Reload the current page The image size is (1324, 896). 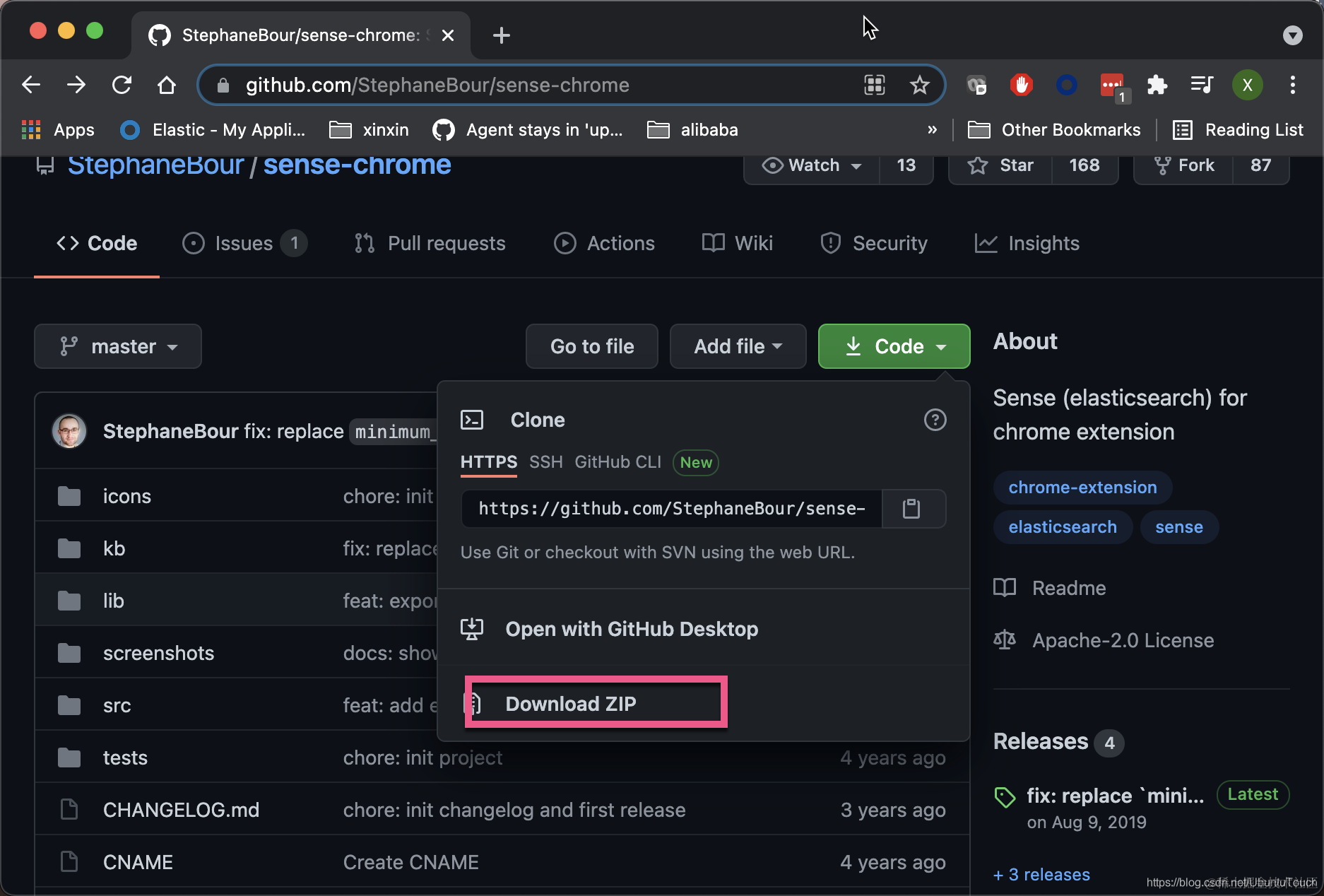122,85
